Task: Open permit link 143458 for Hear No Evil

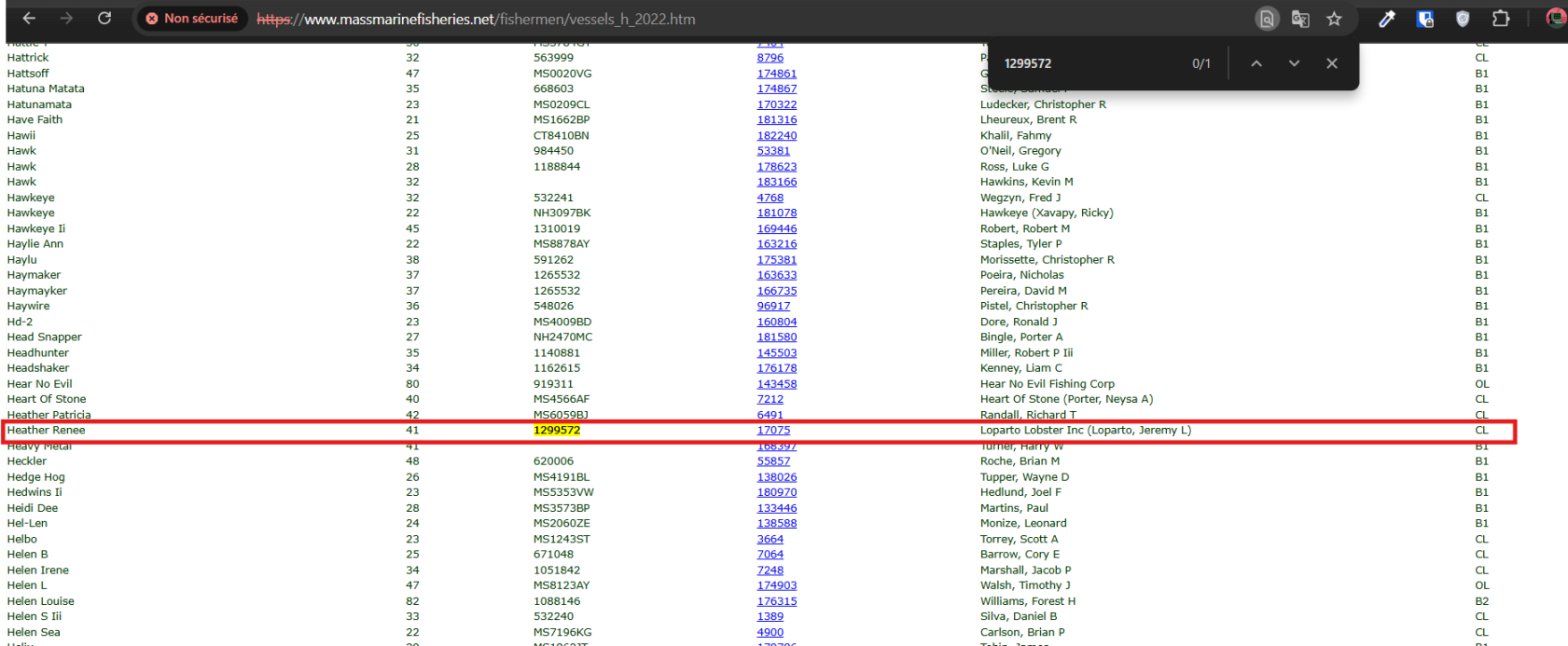Action: pos(776,384)
